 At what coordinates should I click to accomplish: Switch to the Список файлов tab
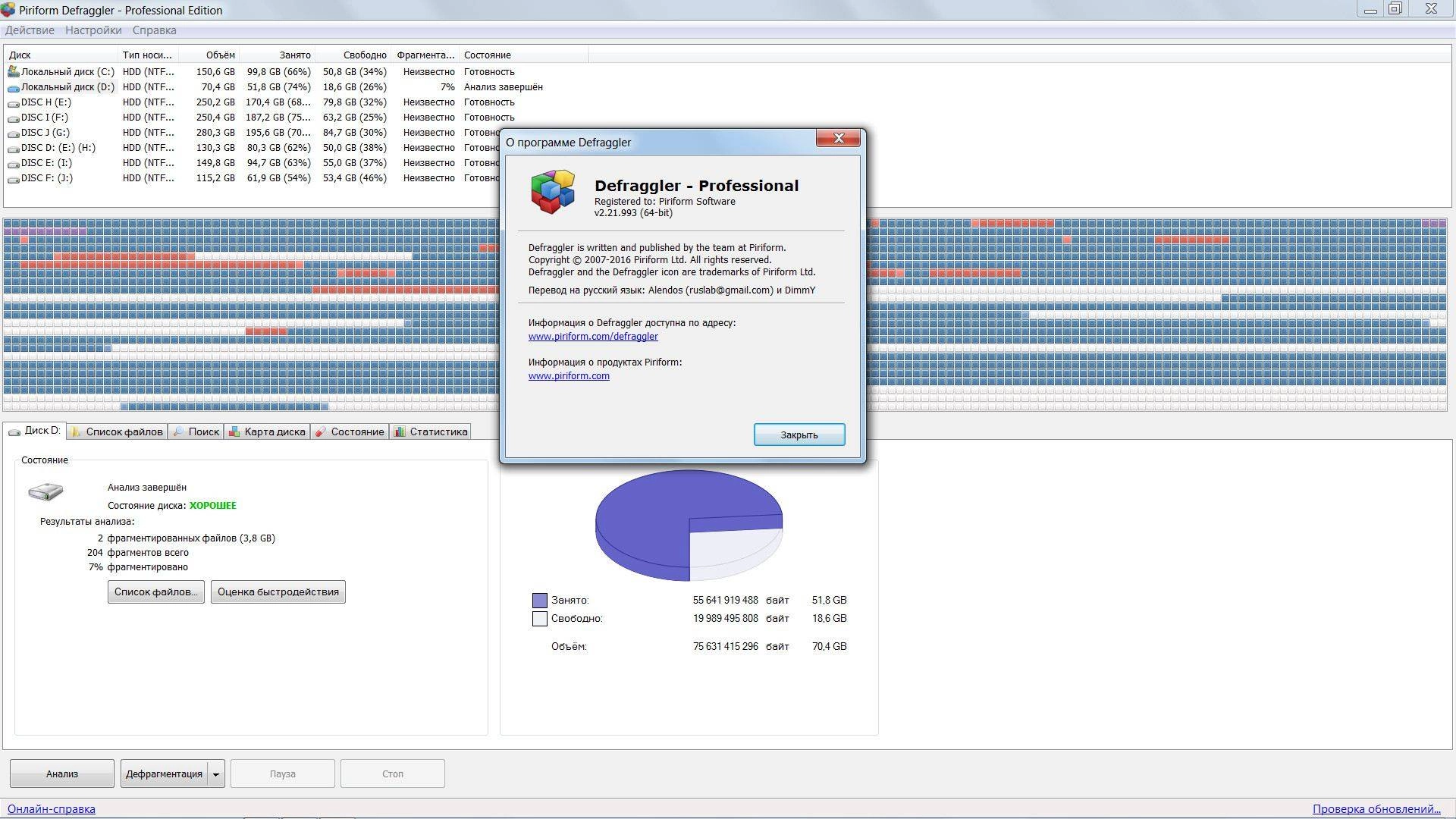pyautogui.click(x=117, y=431)
